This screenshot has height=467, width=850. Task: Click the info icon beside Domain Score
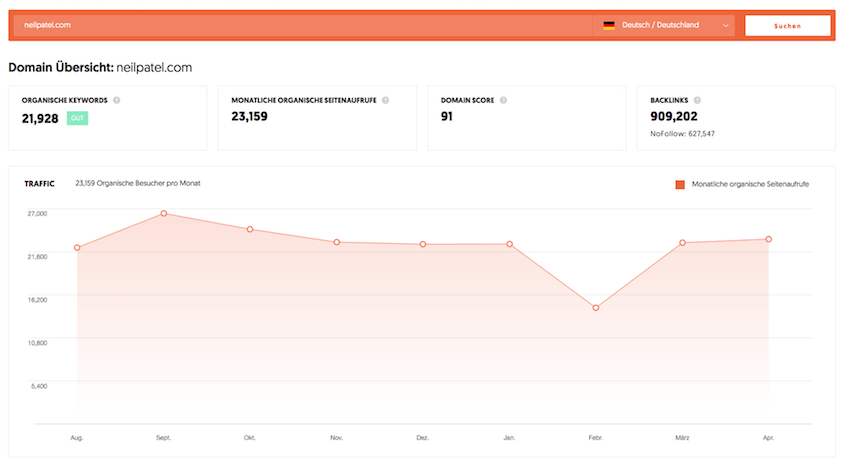click(x=503, y=100)
